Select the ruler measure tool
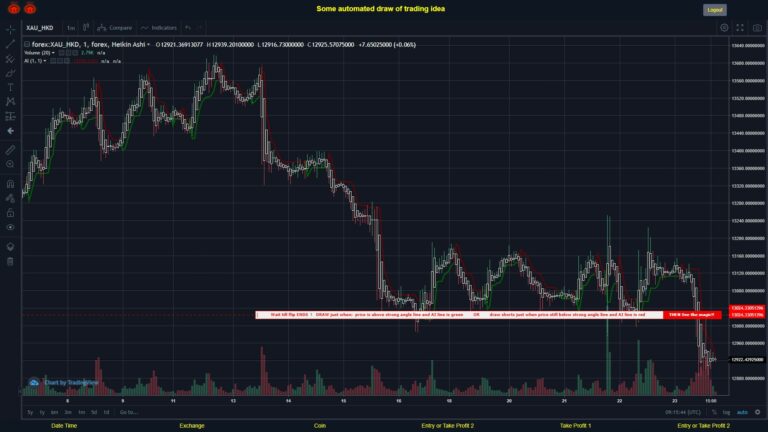The height and width of the screenshot is (432, 768). coord(10,150)
